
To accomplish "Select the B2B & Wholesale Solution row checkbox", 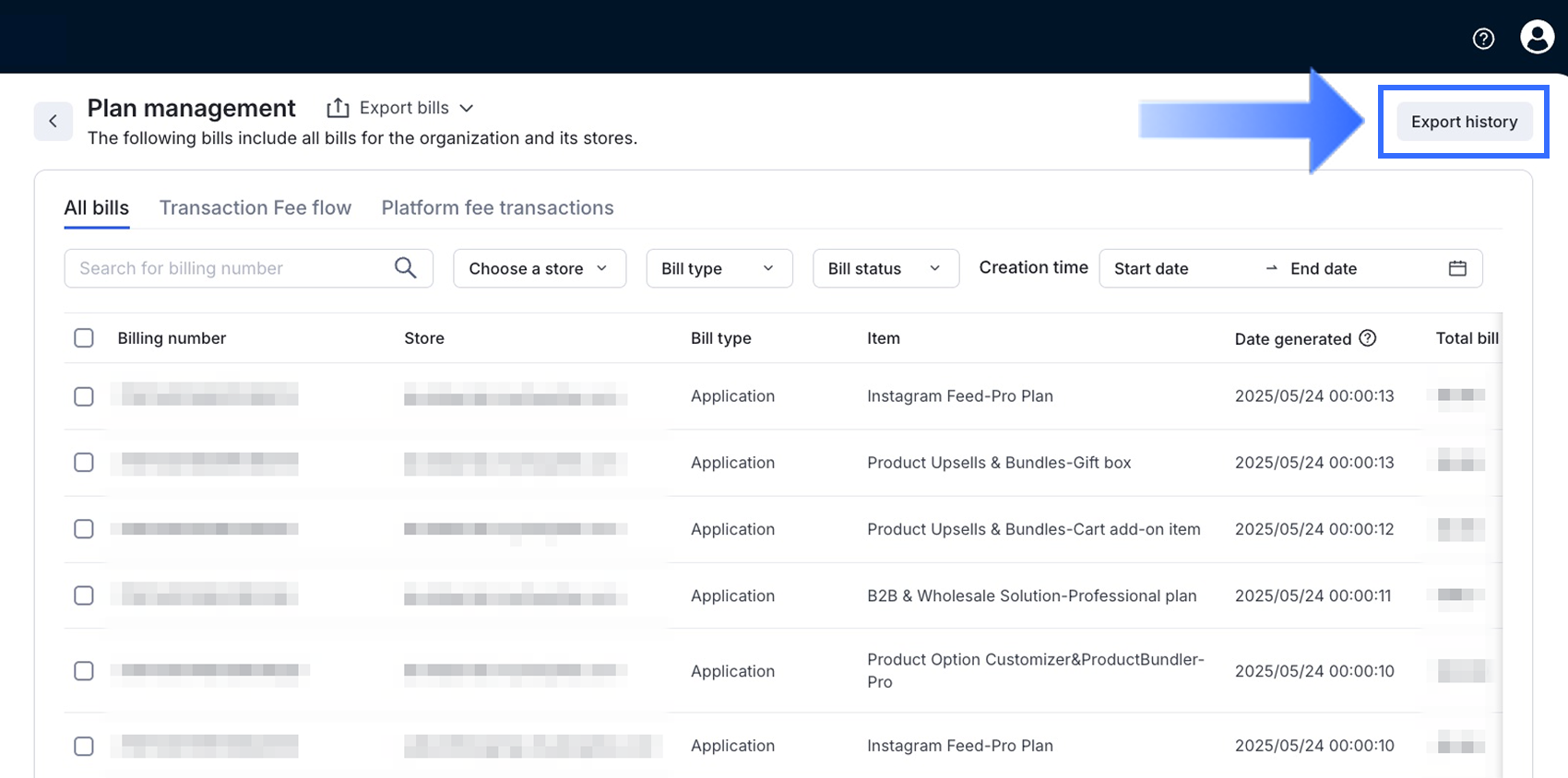I will pos(84,595).
